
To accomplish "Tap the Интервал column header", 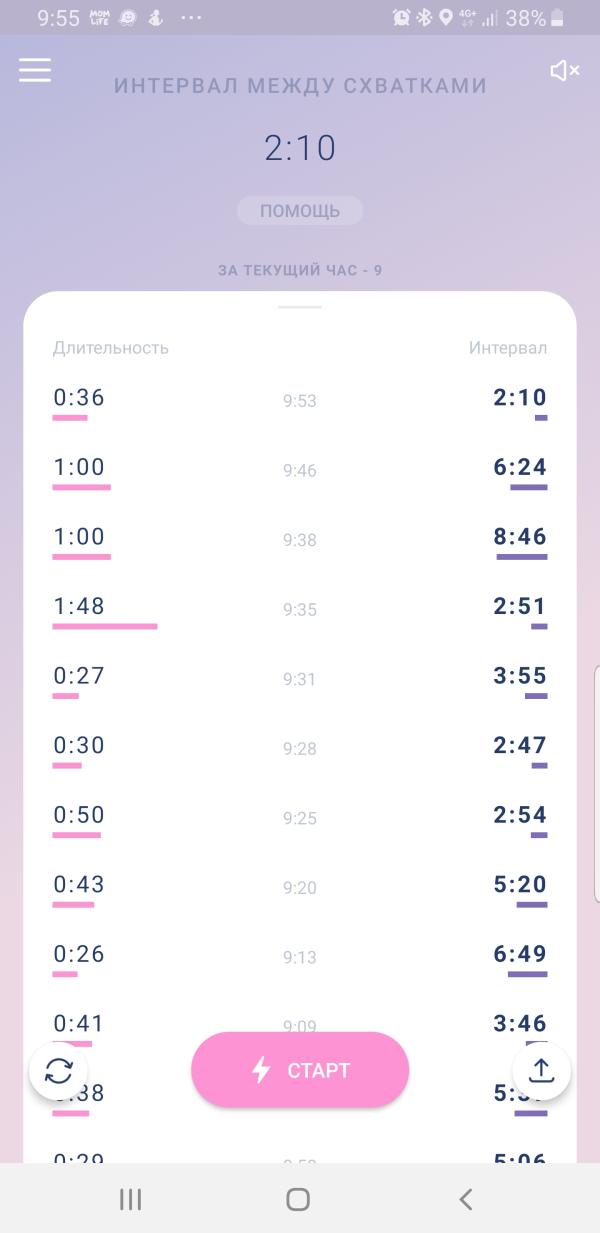I will point(508,348).
